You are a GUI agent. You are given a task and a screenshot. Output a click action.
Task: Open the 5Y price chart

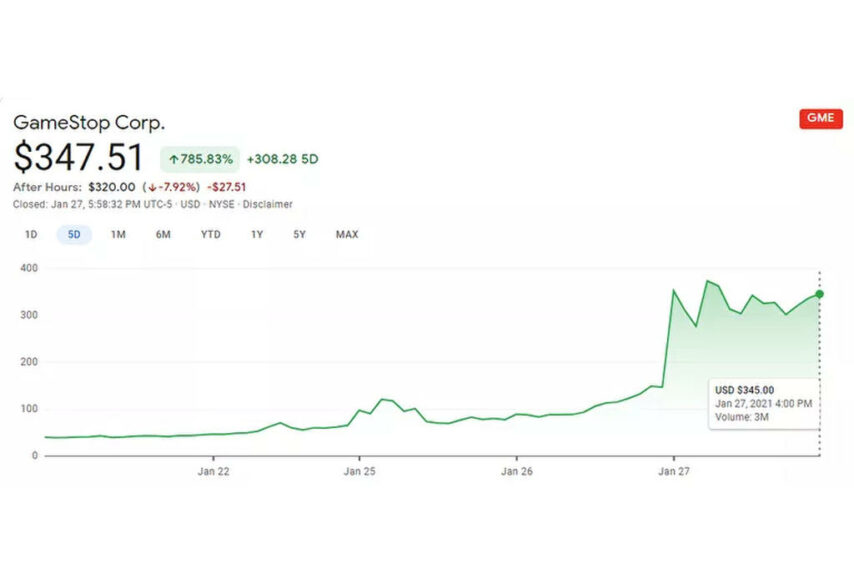pyautogui.click(x=300, y=235)
